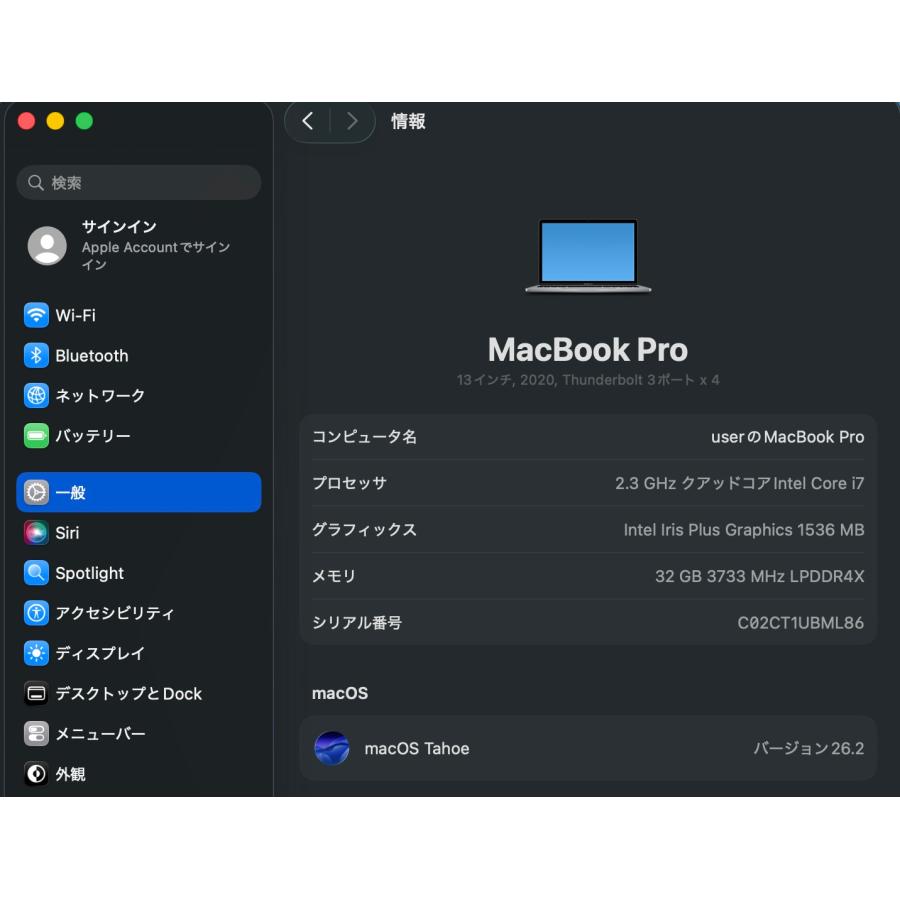Click the macOS Tahoe logo icon
The width and height of the screenshot is (900, 900).
click(x=332, y=748)
